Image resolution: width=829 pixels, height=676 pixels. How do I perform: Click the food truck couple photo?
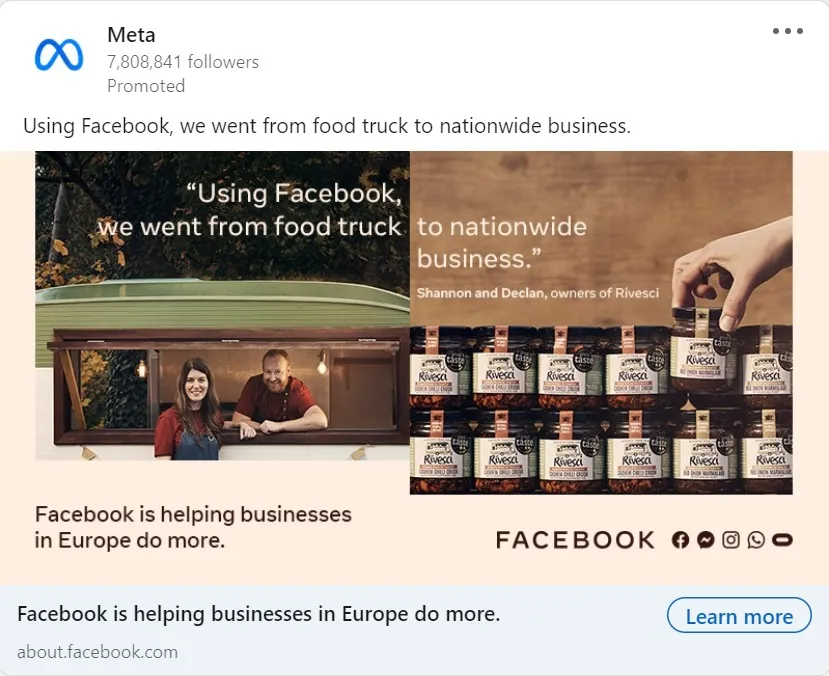[223, 306]
